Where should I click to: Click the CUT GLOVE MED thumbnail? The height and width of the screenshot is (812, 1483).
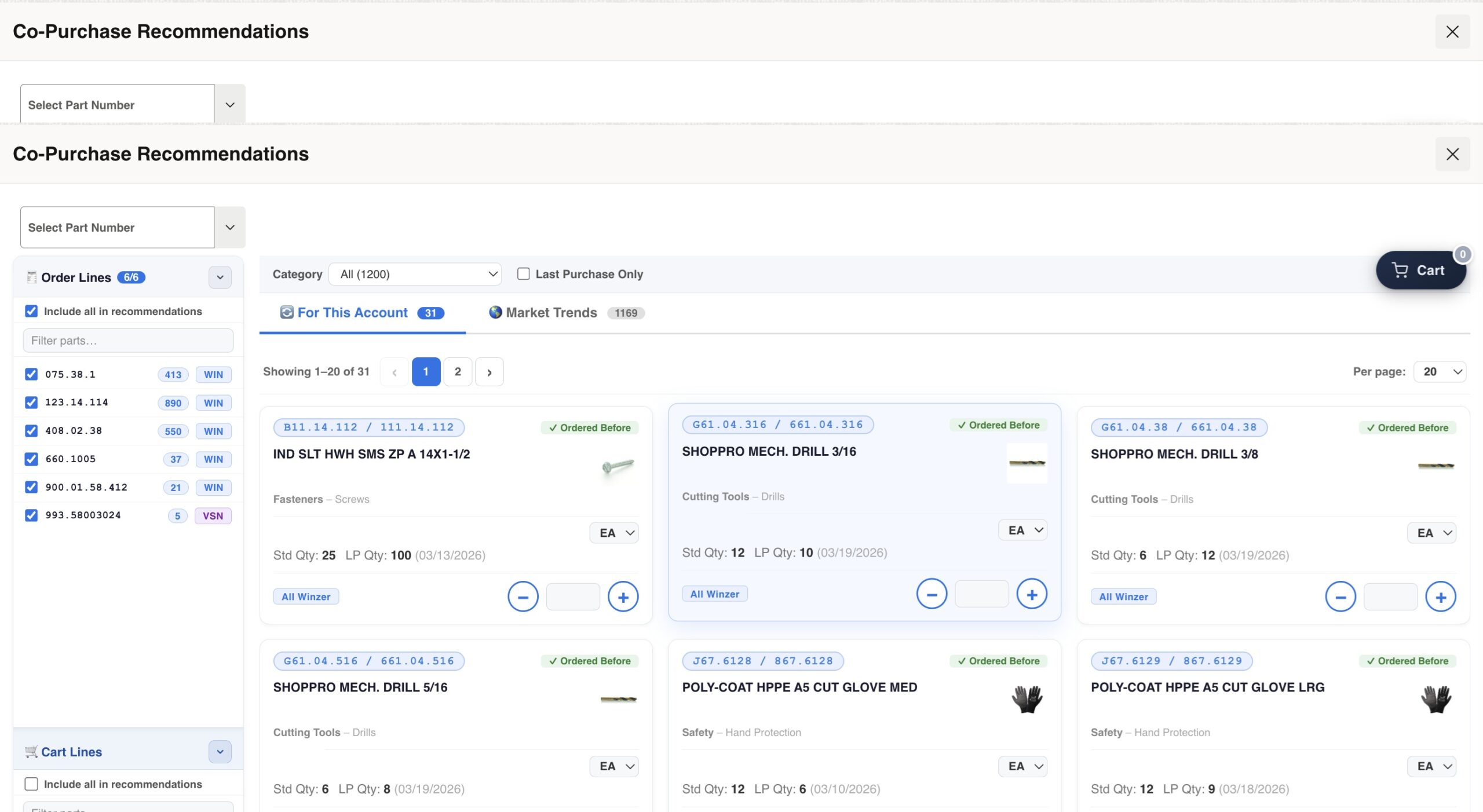tap(1027, 699)
